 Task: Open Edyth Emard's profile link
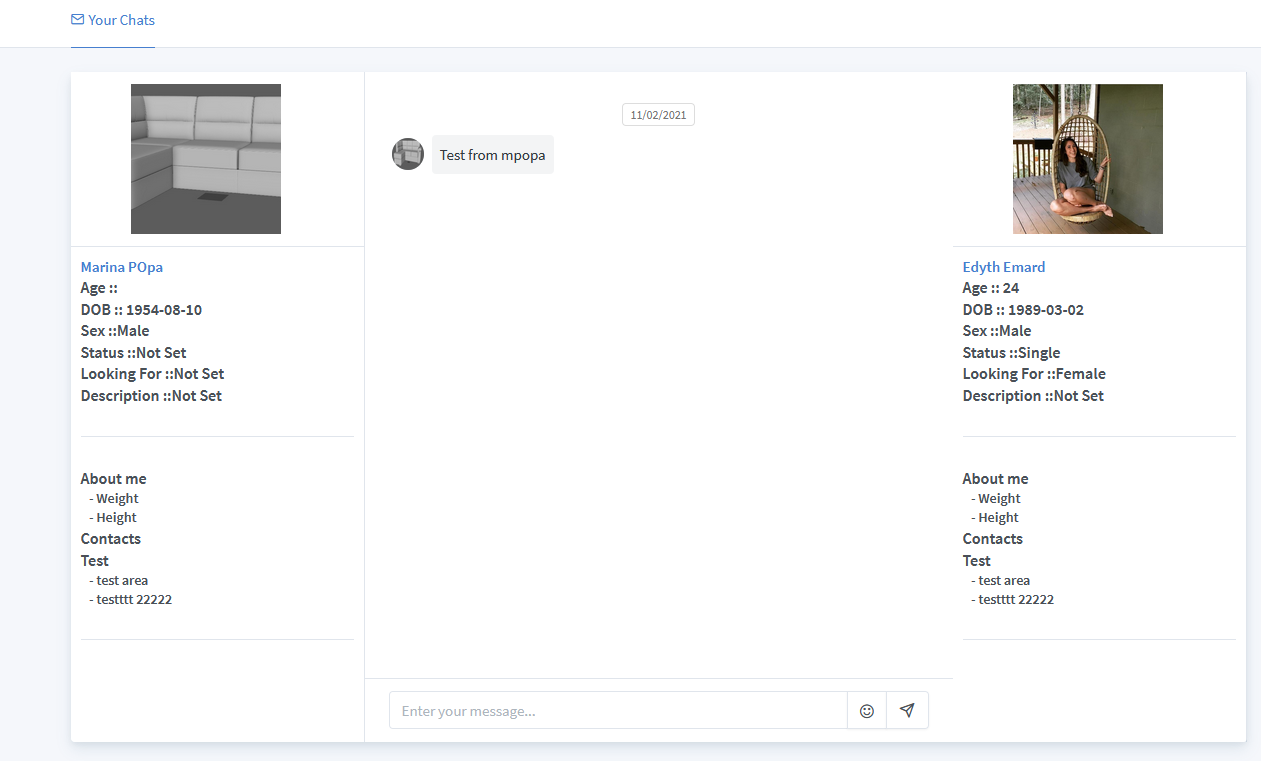tap(1004, 267)
